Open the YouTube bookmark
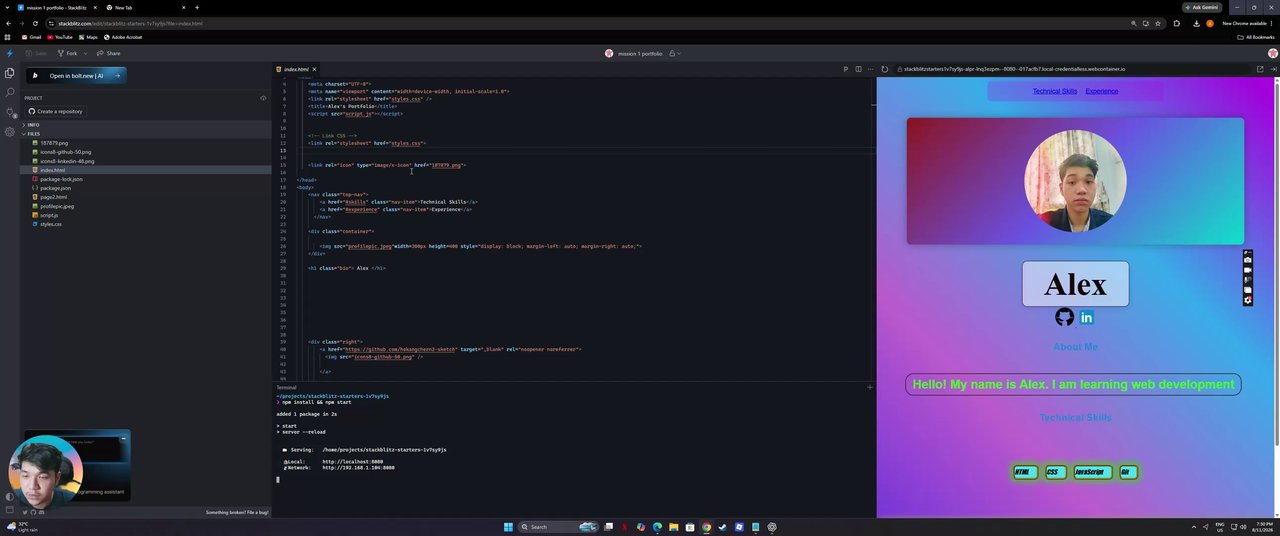The height and width of the screenshot is (536, 1280). point(59,37)
